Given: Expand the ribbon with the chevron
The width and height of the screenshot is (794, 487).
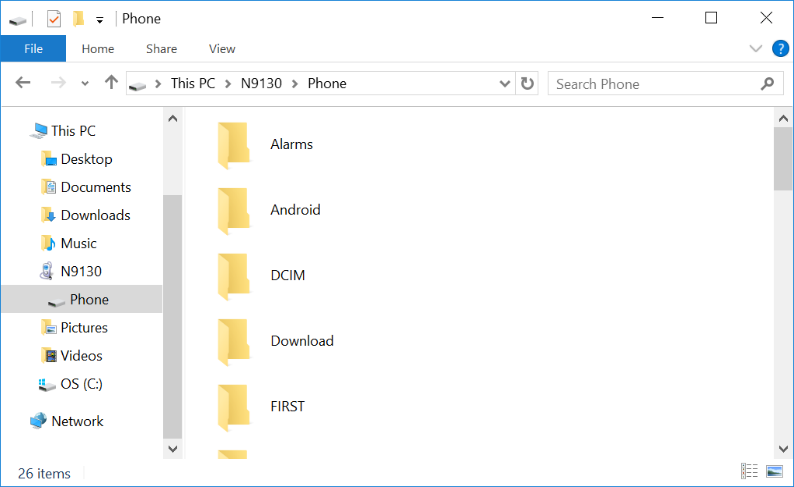Looking at the screenshot, I should coord(756,49).
